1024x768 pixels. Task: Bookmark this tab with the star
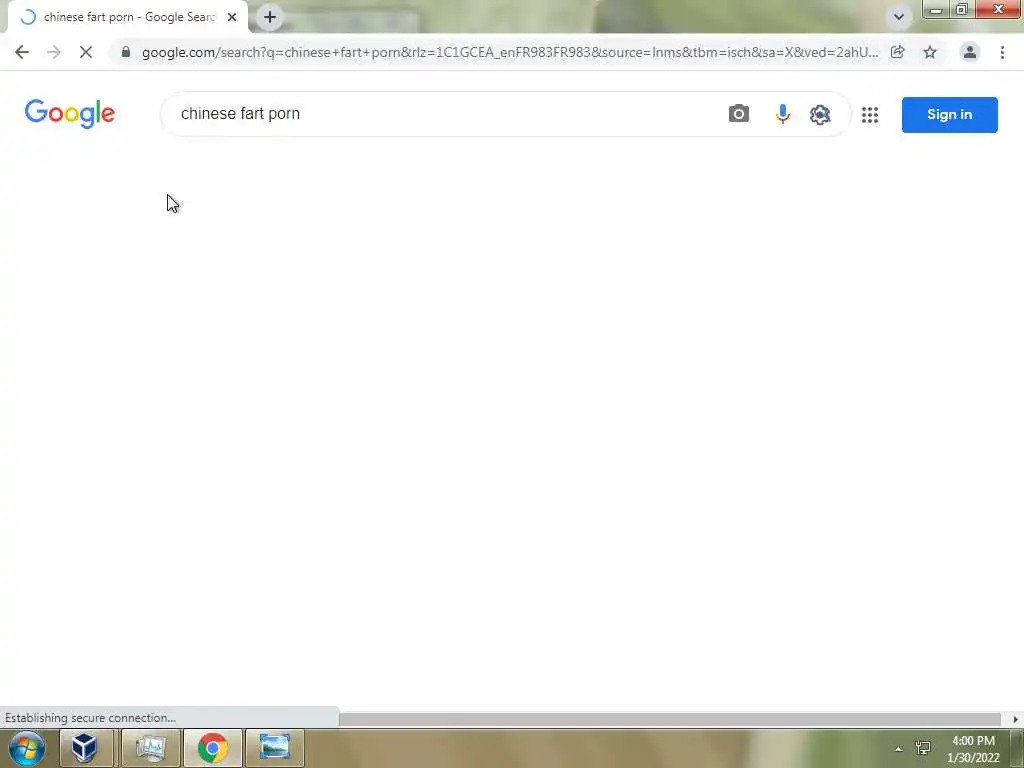[x=930, y=52]
